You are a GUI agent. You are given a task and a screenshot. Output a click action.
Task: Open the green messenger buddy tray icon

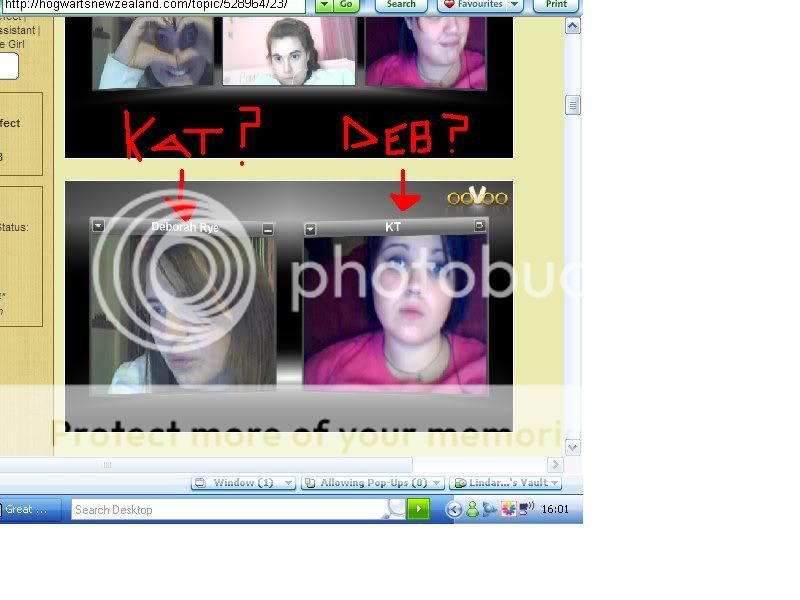pos(472,509)
